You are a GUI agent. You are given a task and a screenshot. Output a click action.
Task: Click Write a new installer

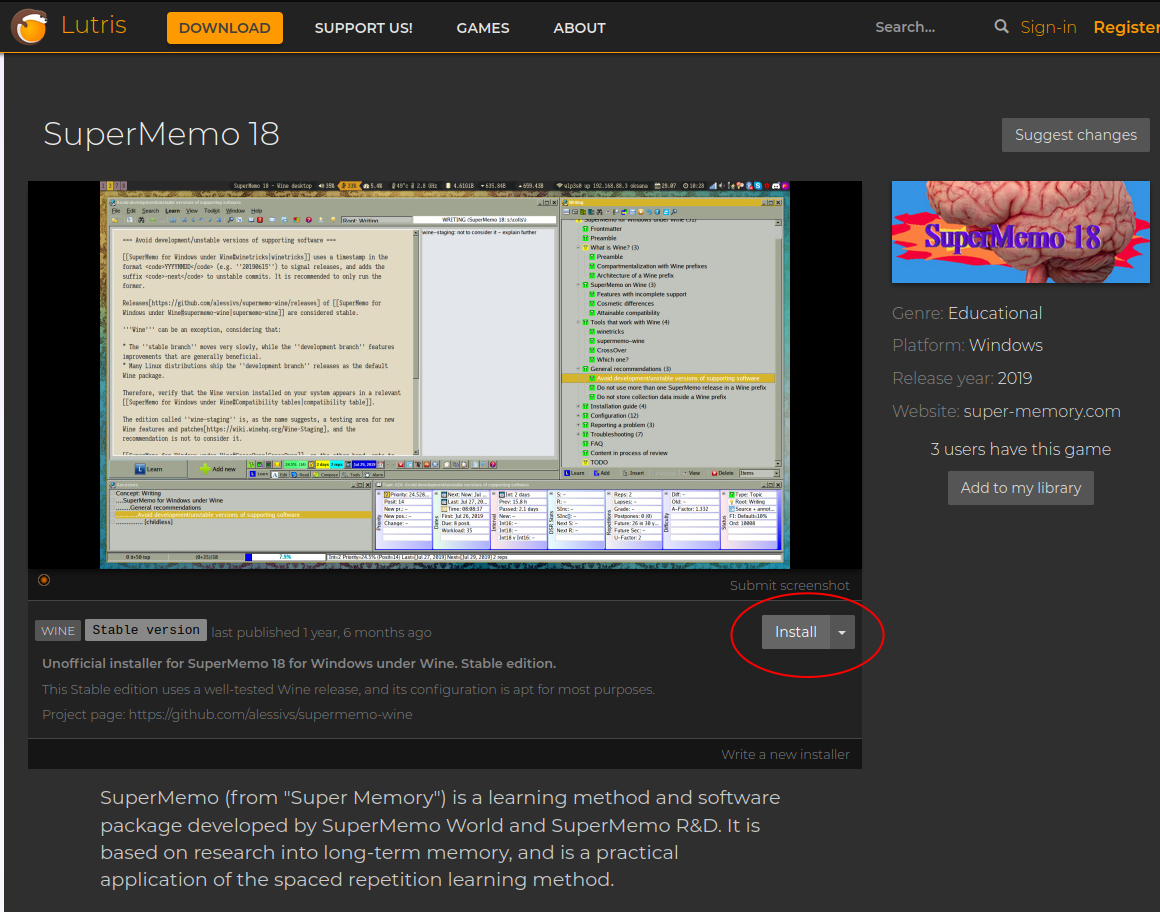click(785, 754)
